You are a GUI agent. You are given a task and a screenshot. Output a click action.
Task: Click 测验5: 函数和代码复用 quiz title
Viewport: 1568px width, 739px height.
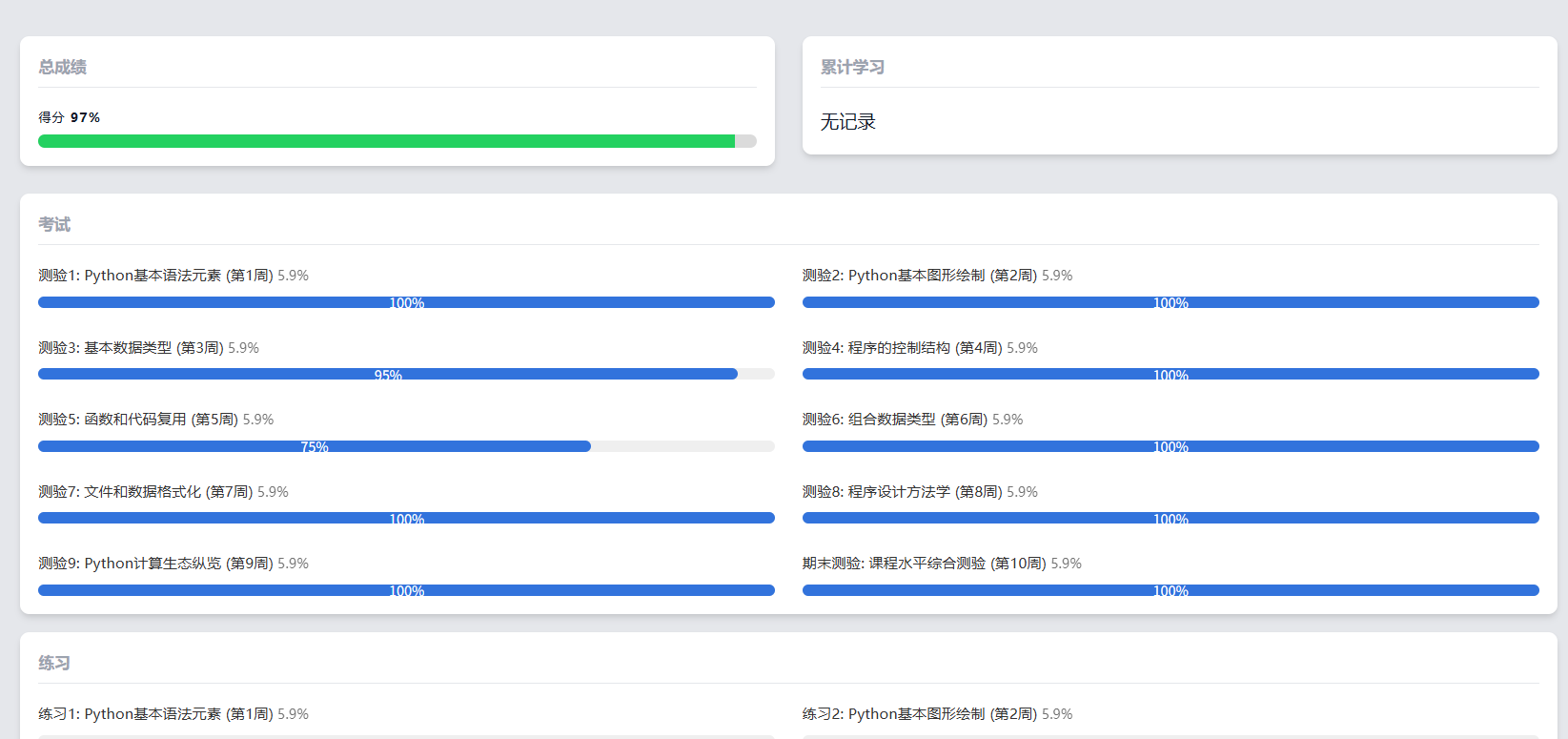[138, 420]
